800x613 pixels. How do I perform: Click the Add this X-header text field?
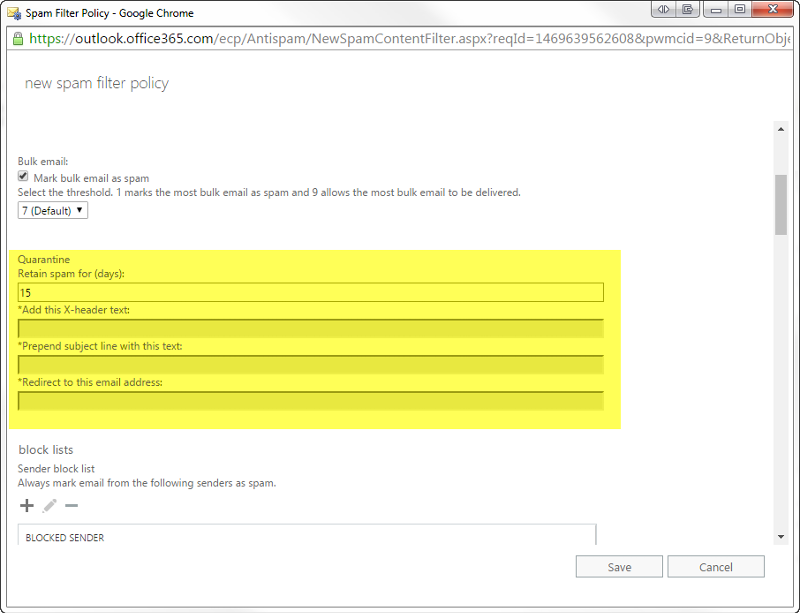[311, 329]
